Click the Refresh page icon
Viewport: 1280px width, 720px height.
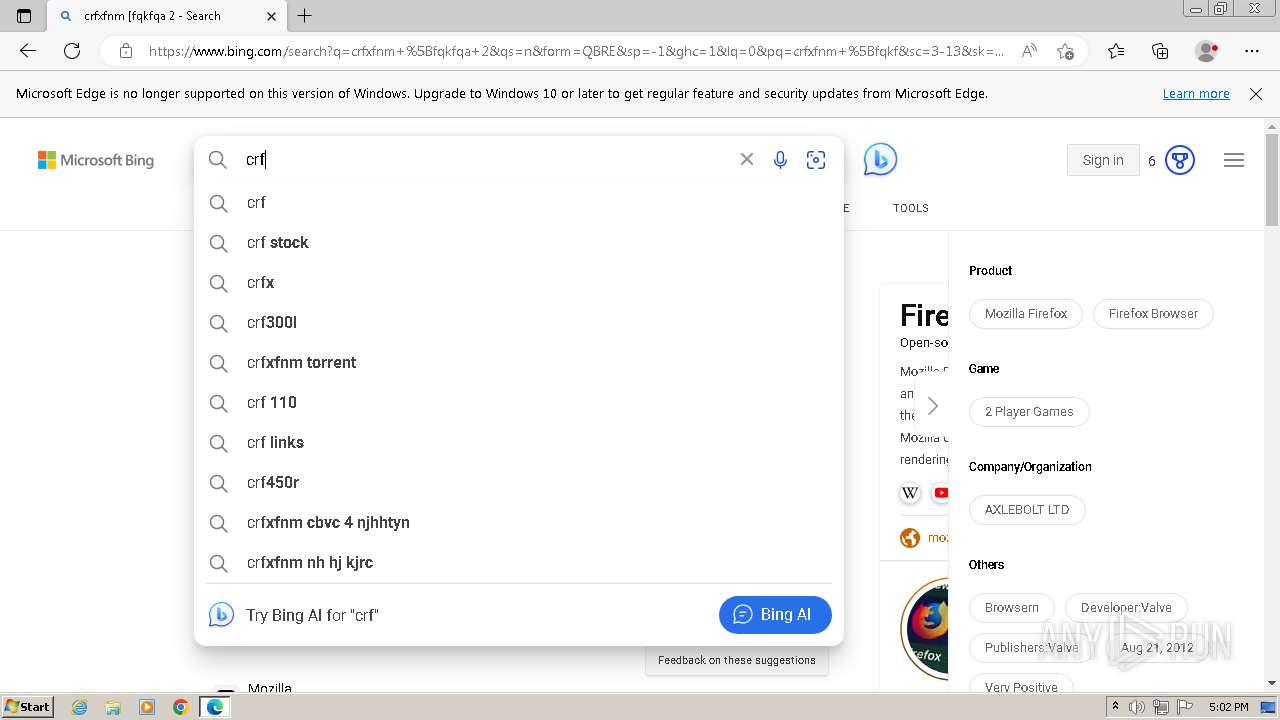click(72, 51)
